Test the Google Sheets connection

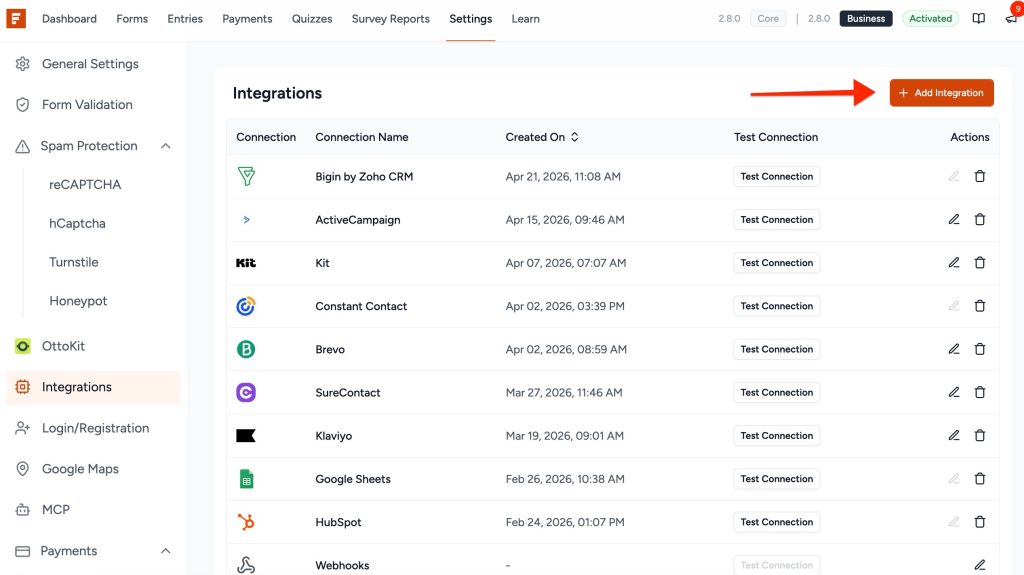click(x=776, y=479)
